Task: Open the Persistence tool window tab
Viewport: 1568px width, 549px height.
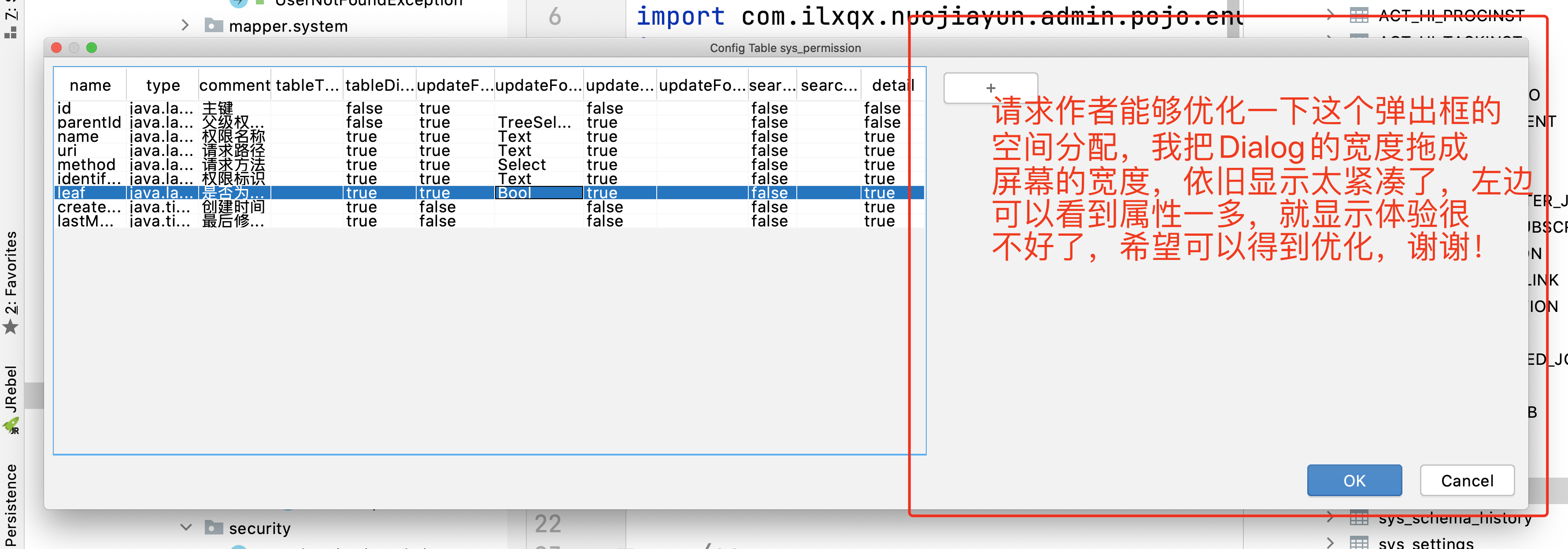Action: click(11, 506)
